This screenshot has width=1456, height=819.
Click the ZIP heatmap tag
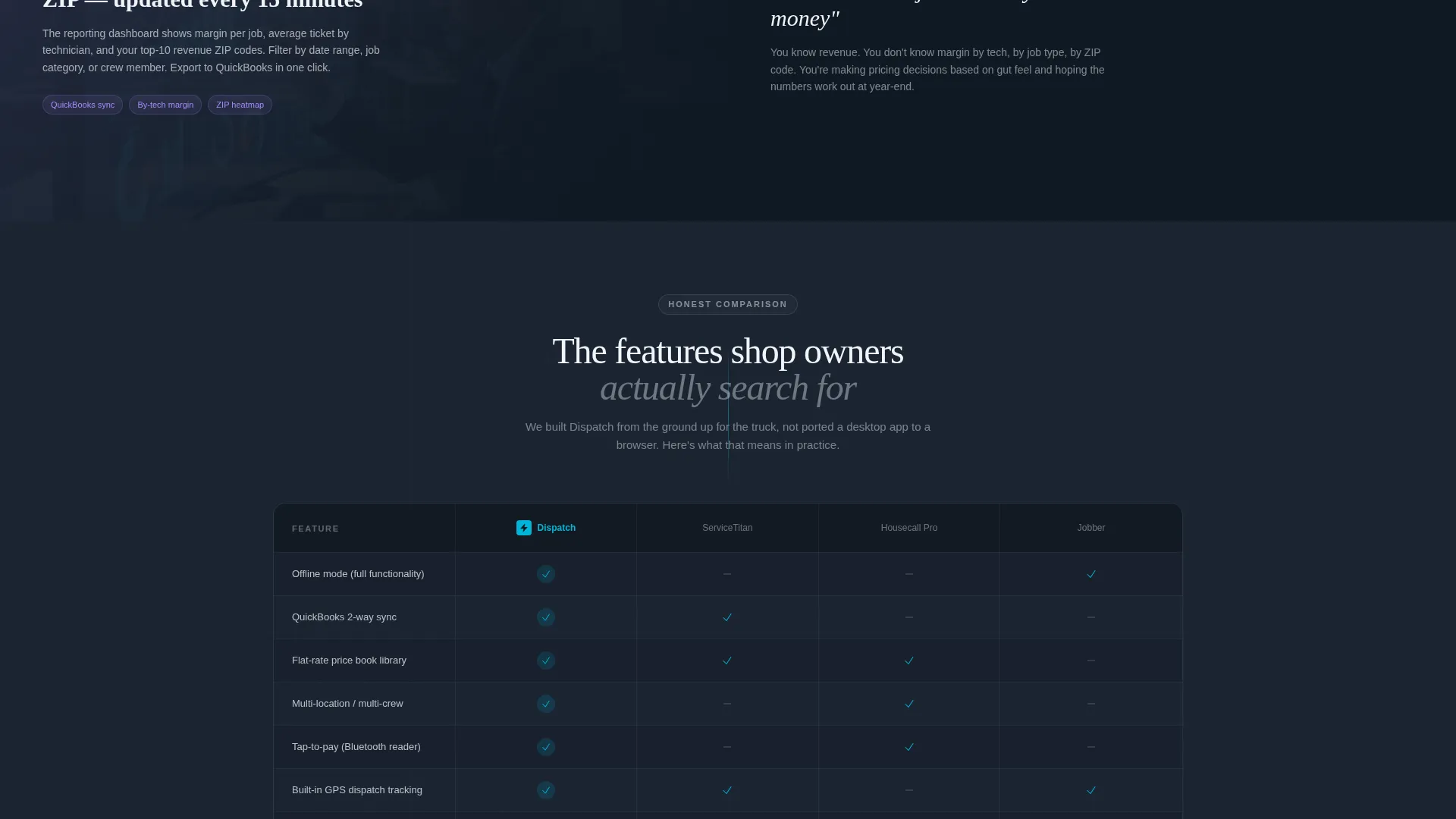pos(240,105)
